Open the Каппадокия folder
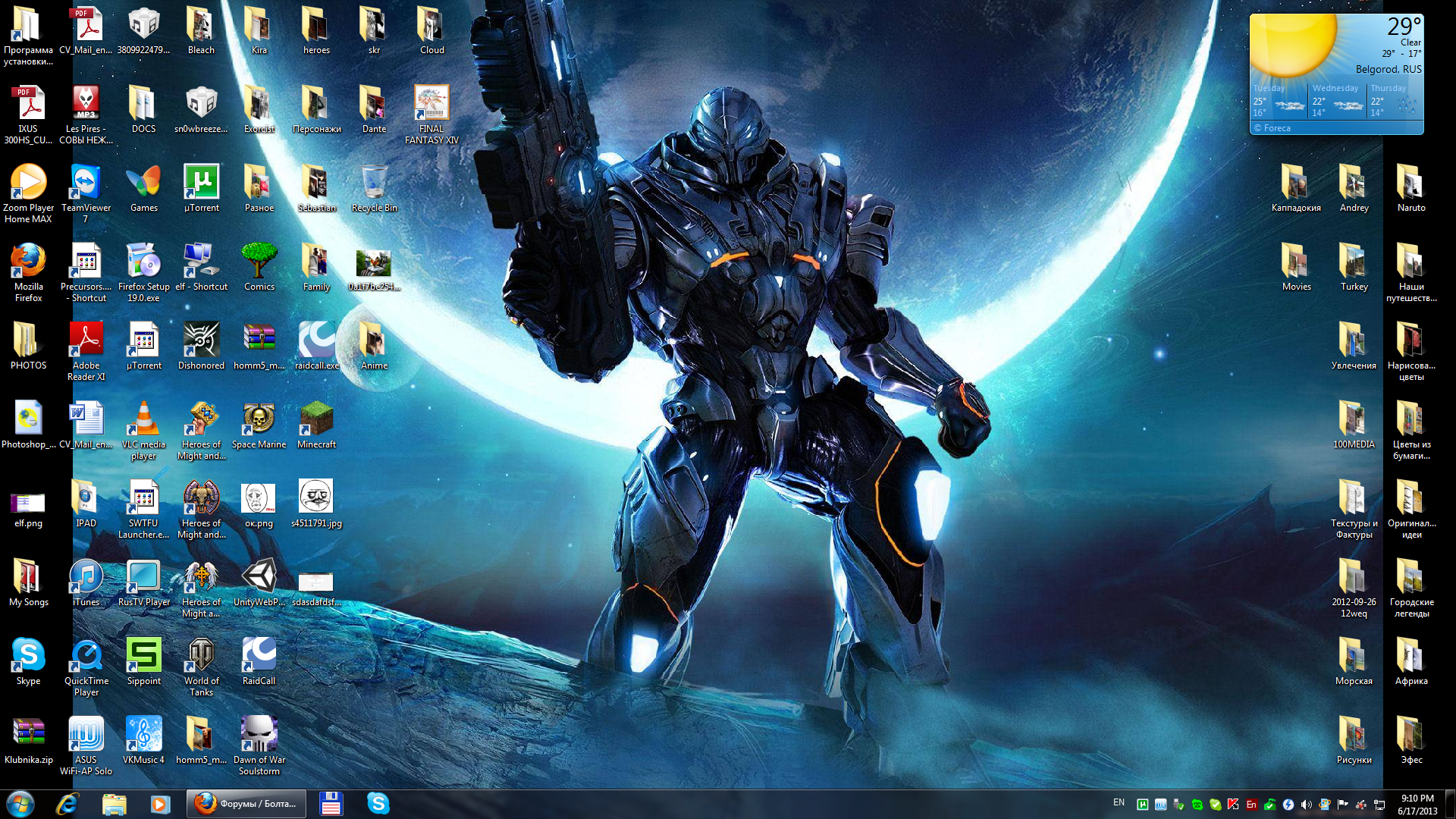 click(1296, 182)
